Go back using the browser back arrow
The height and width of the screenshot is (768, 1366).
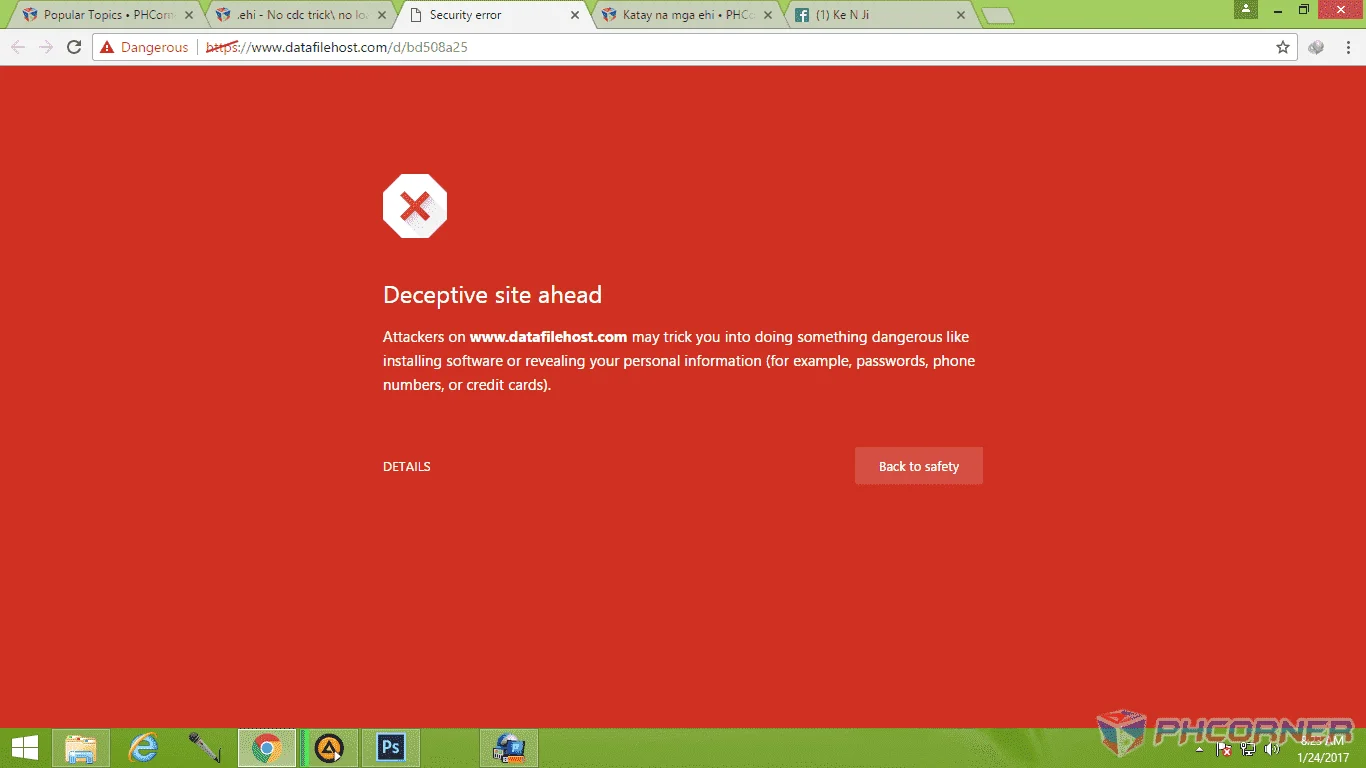pyautogui.click(x=18, y=47)
